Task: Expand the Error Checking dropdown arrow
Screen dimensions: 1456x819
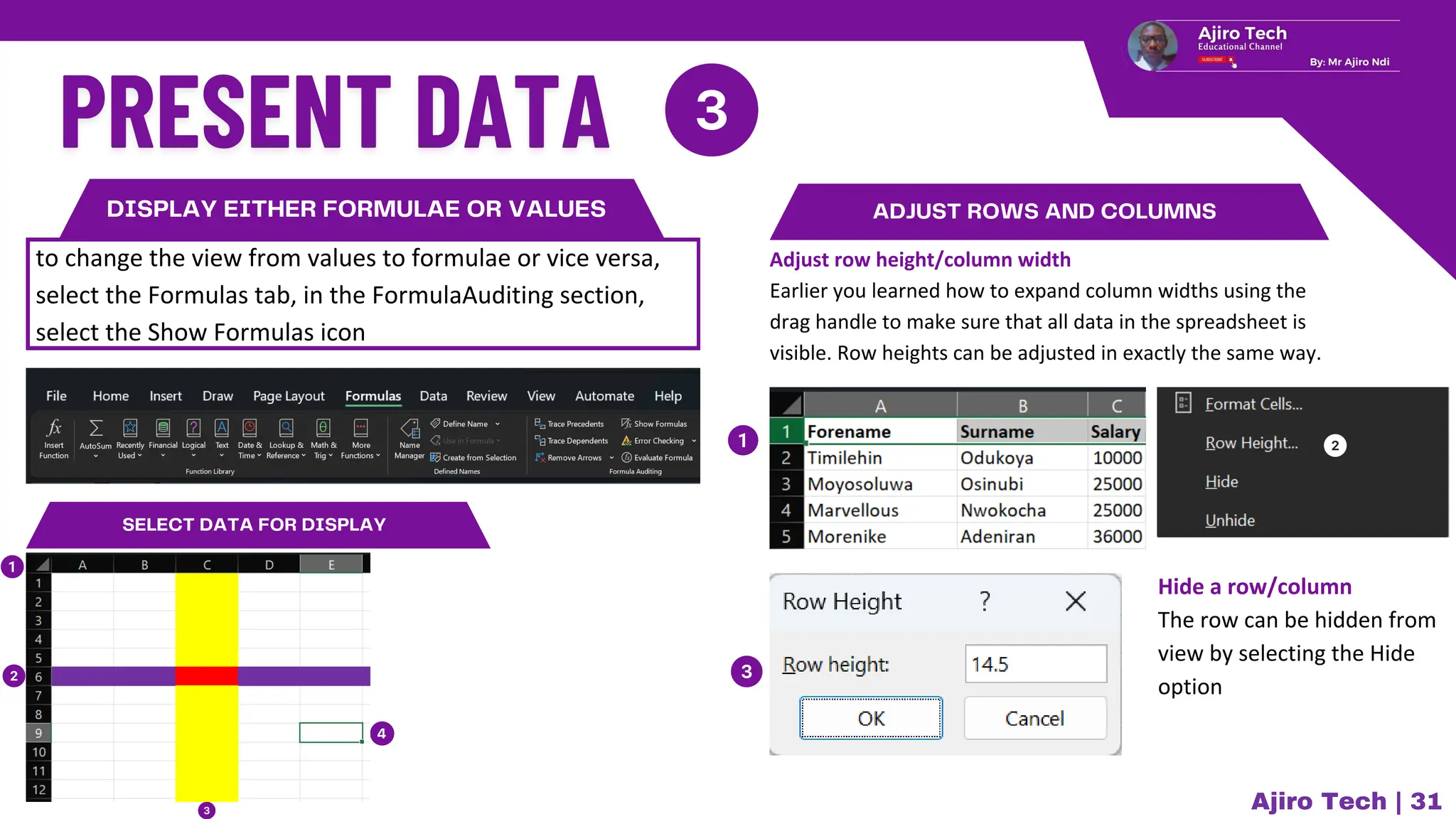Action: click(x=694, y=441)
